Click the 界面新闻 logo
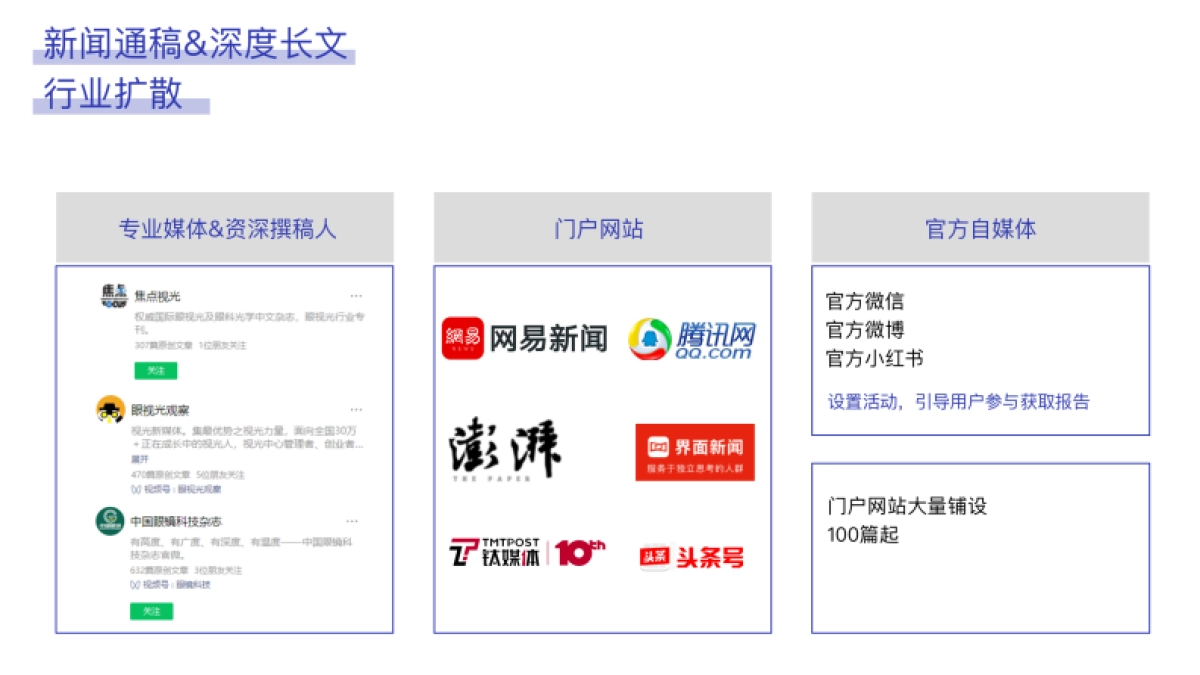This screenshot has height=675, width=1200. coord(693,450)
